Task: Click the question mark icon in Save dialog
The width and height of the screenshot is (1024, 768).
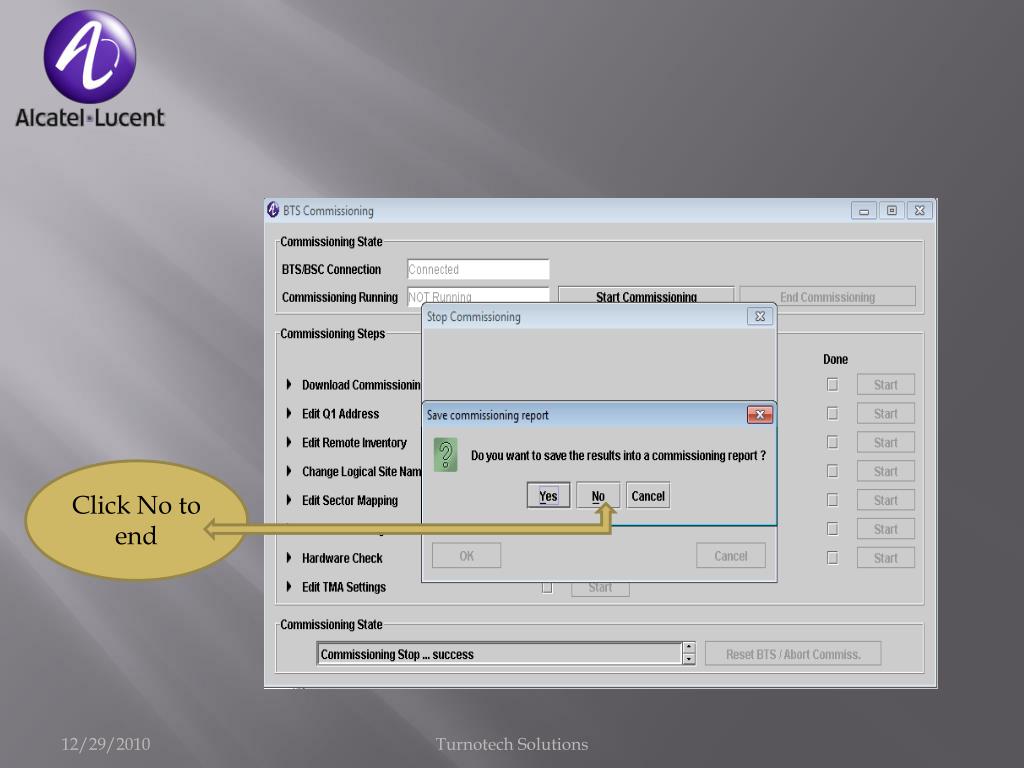Action: tap(445, 455)
